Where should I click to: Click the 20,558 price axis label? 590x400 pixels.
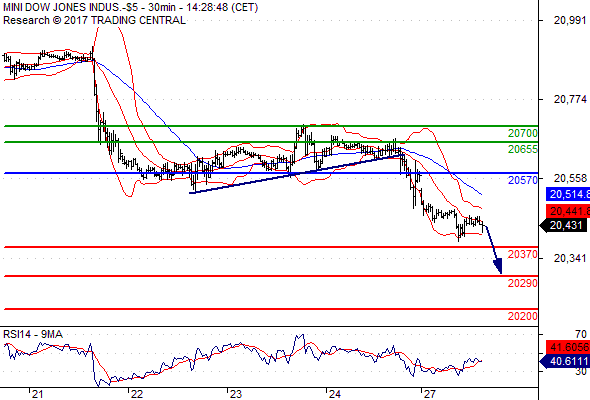[x=570, y=178]
